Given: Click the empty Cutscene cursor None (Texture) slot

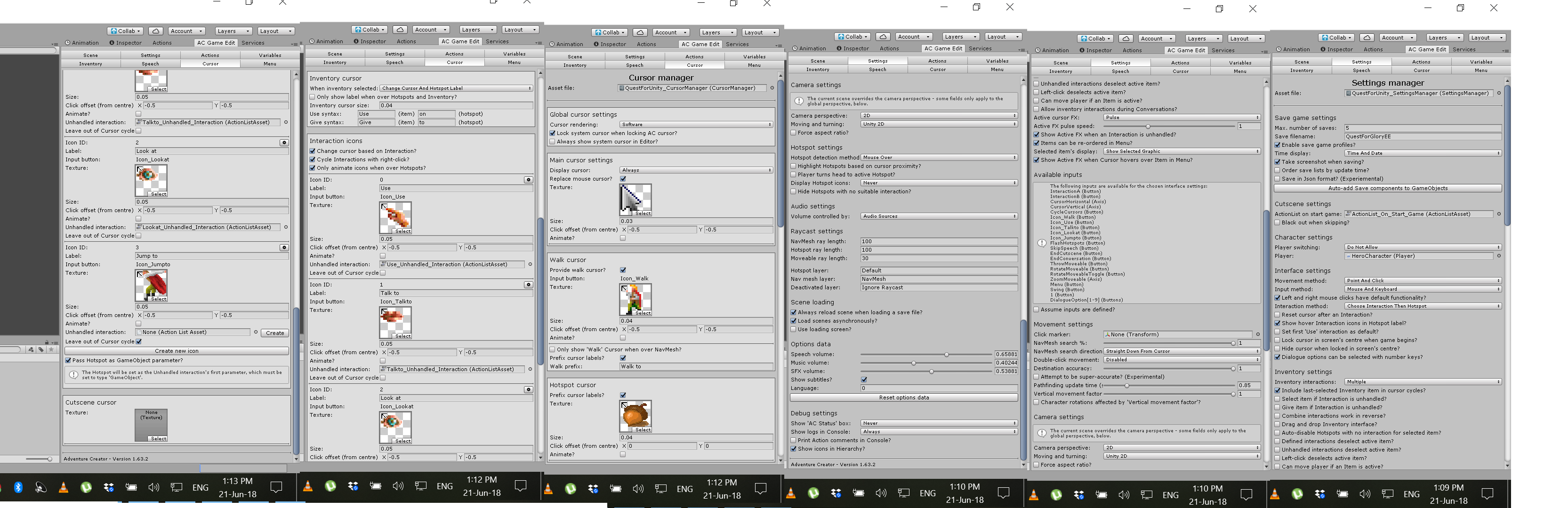Looking at the screenshot, I should pos(151,425).
